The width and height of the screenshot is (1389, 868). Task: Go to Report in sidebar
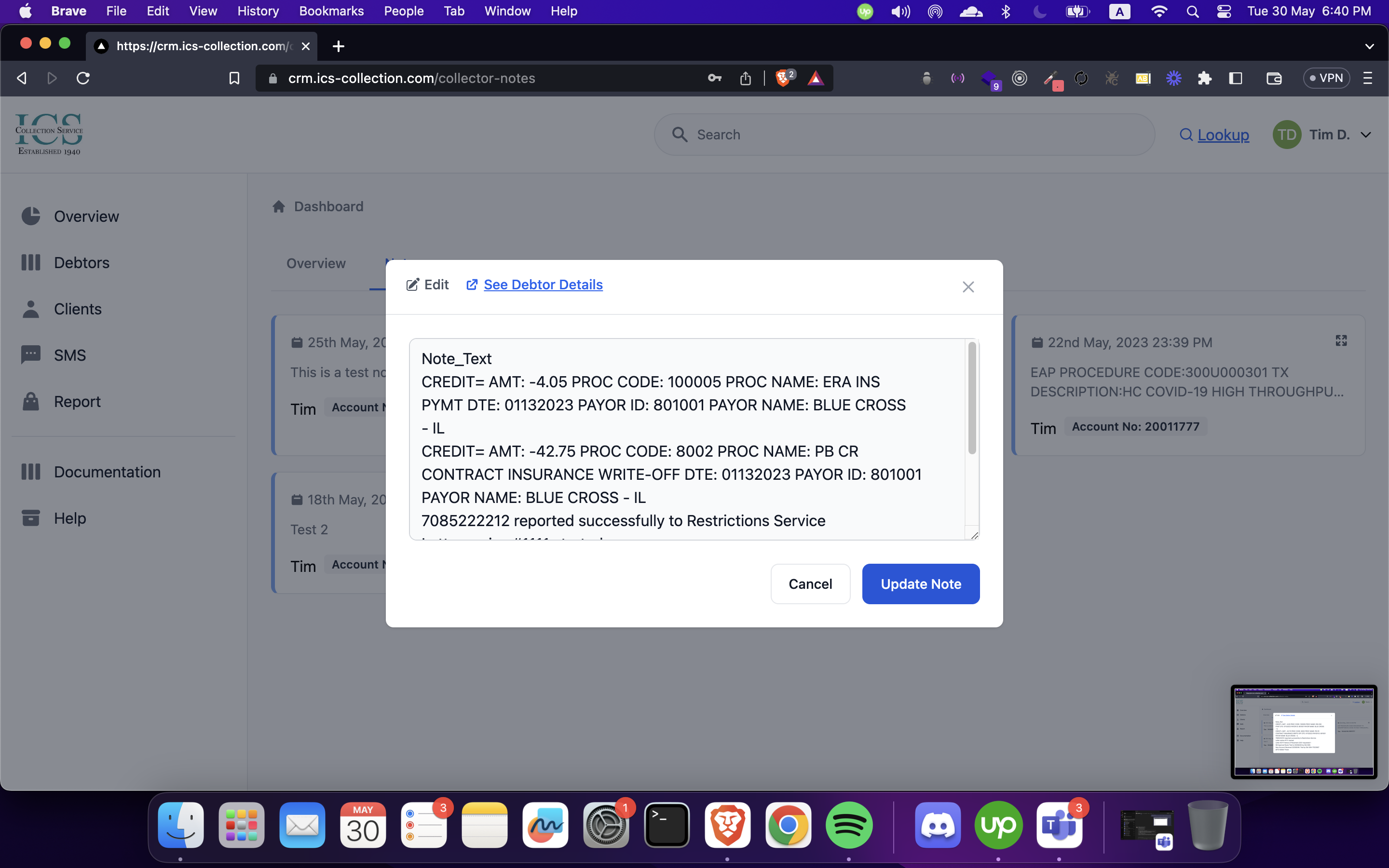pos(77,401)
